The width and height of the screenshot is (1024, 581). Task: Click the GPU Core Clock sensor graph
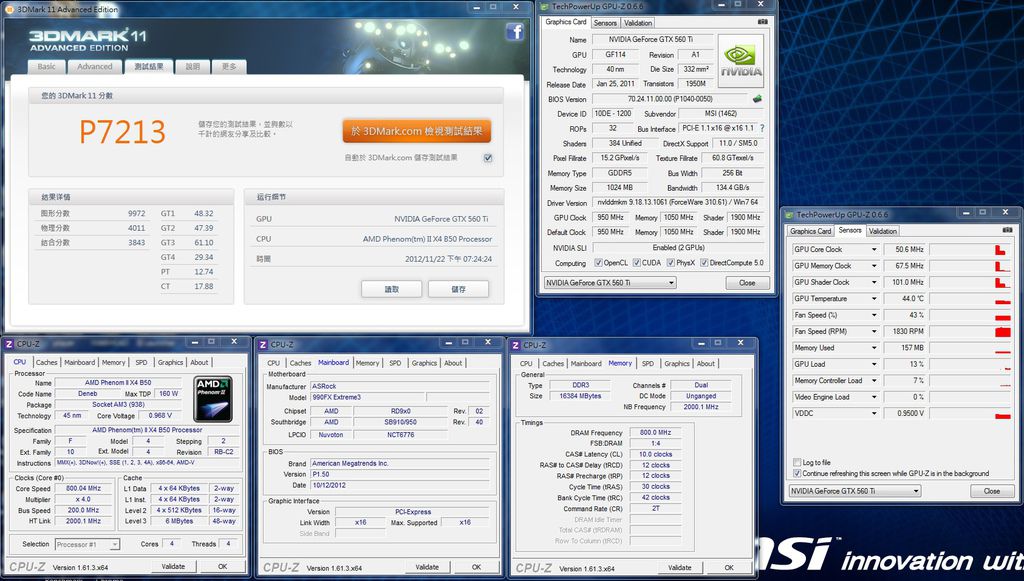click(970, 249)
